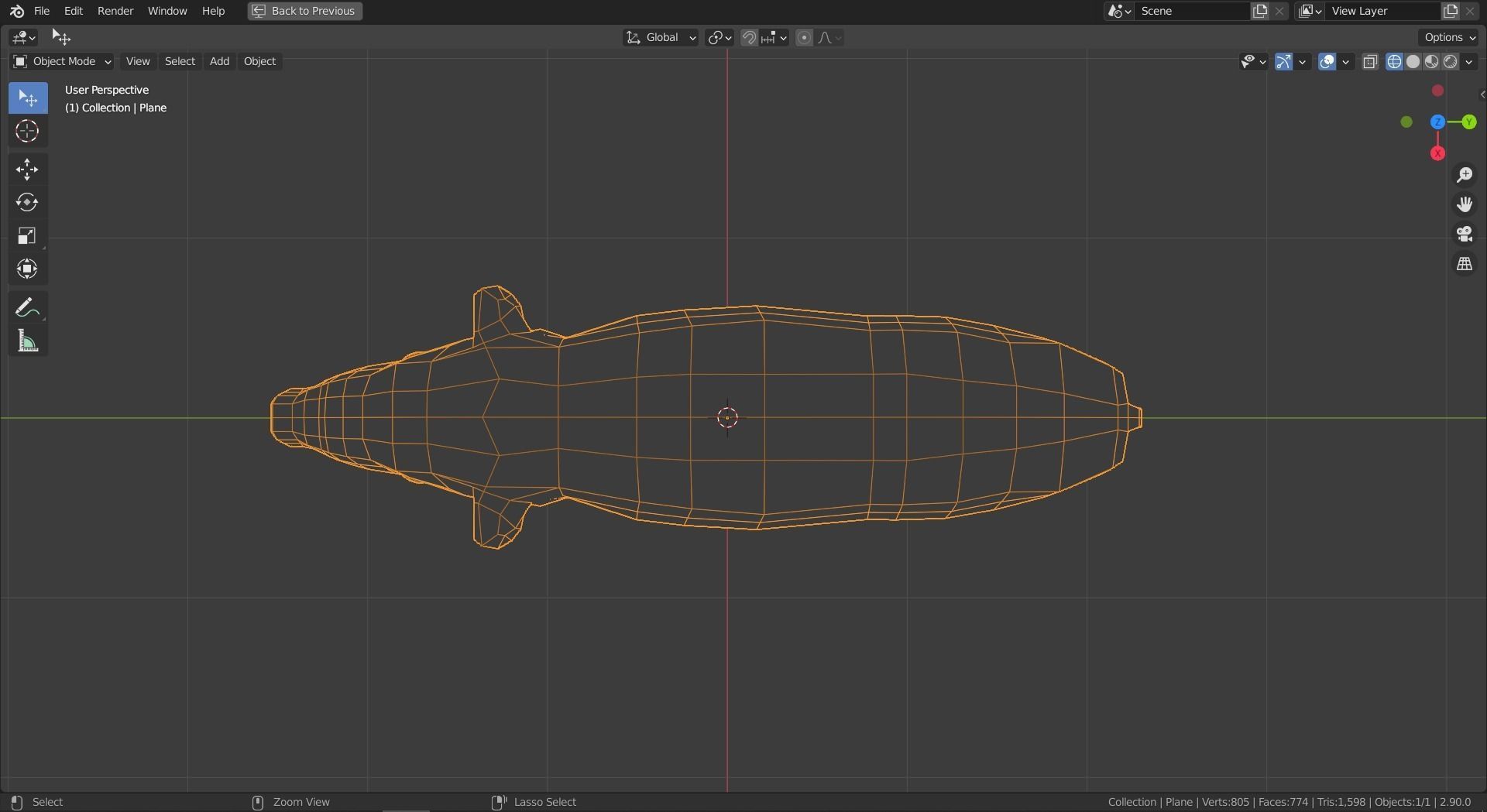
Task: Create a new scene with the duplicate icon
Action: [1260, 11]
